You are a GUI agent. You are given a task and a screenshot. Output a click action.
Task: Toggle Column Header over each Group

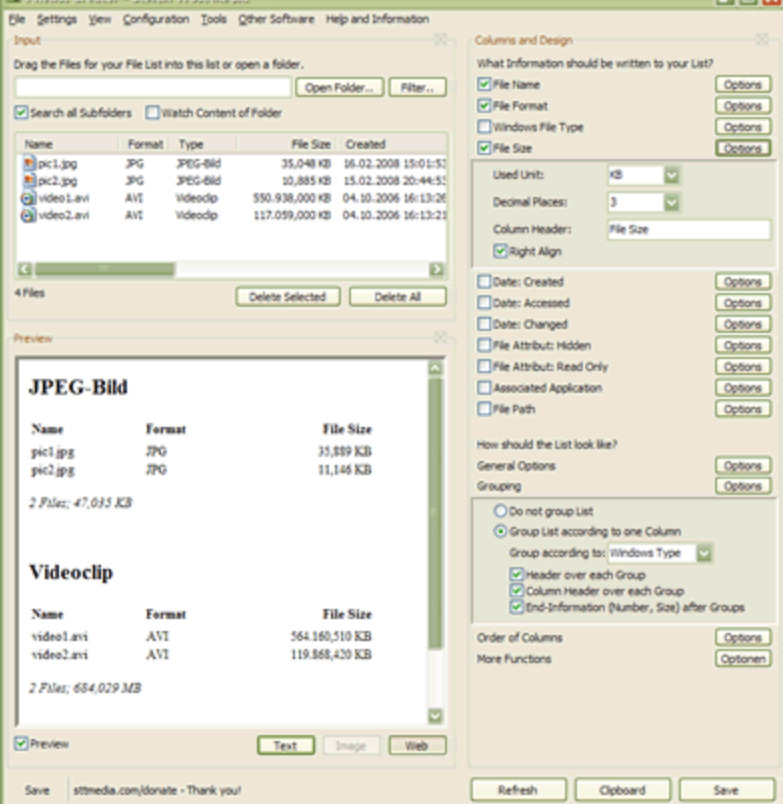tap(516, 591)
